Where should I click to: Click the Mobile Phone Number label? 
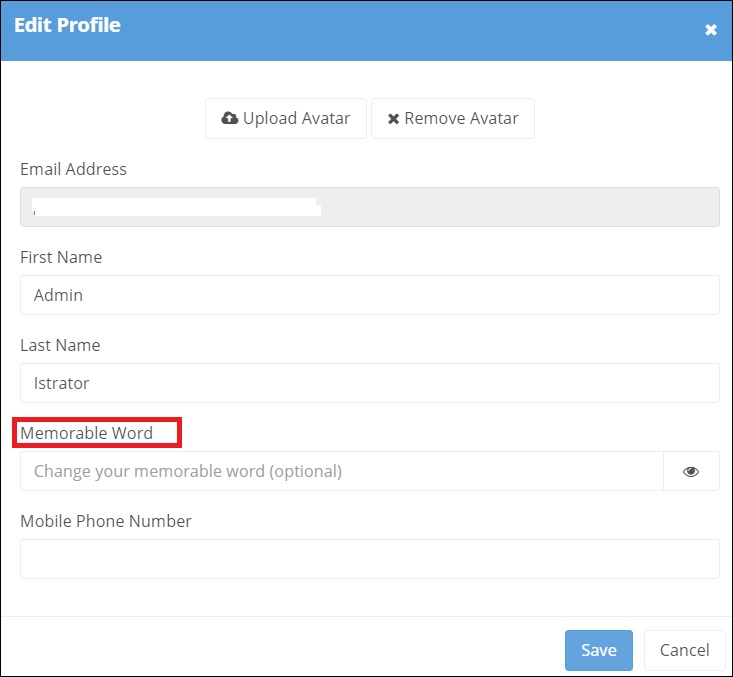tap(106, 521)
